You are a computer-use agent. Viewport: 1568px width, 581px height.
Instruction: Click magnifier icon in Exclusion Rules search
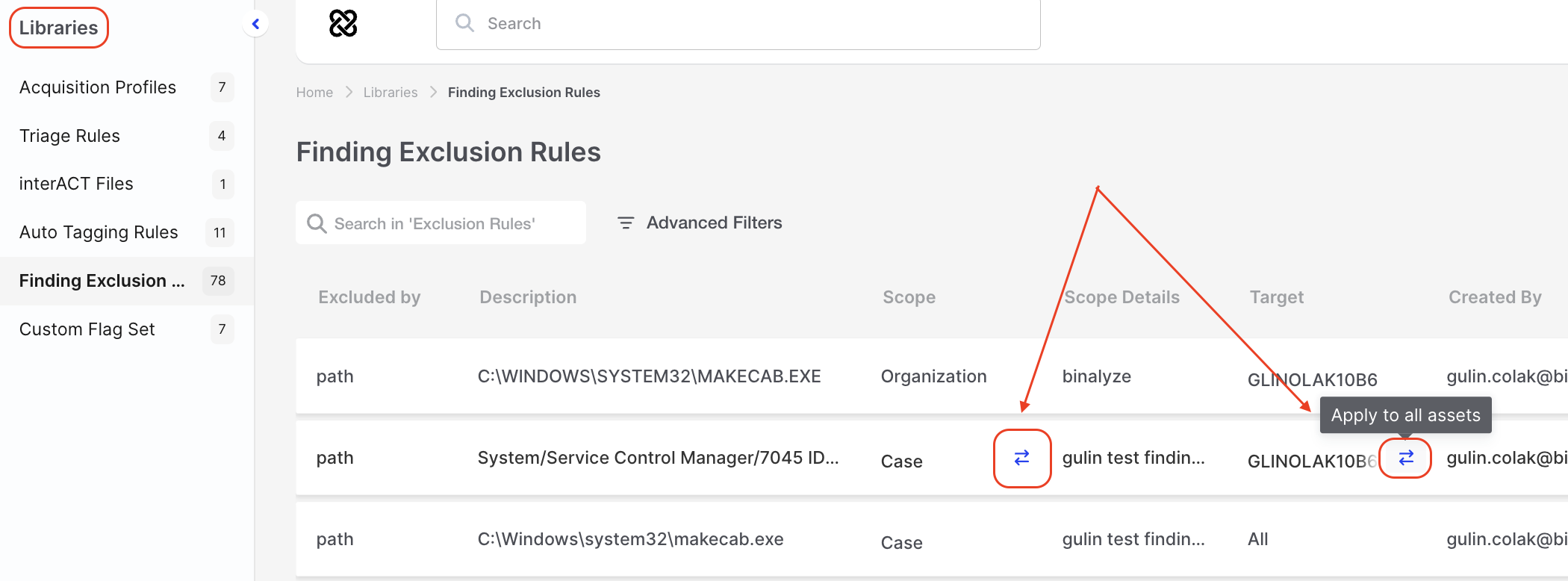pos(317,223)
